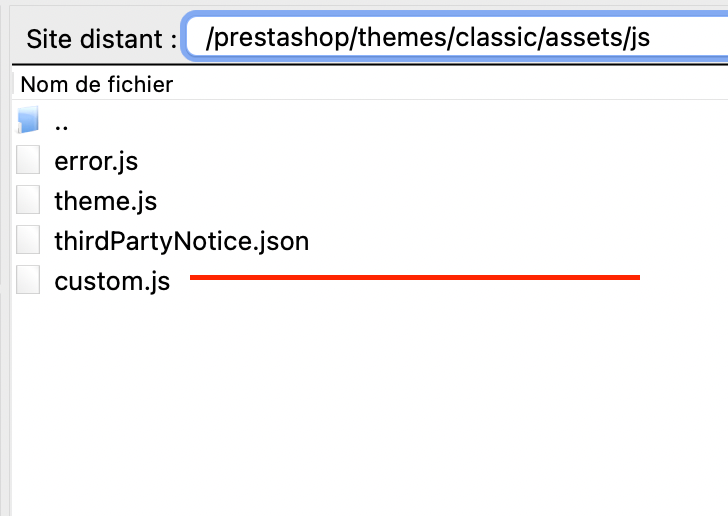Select the error.js file name
The width and height of the screenshot is (728, 516).
point(96,161)
